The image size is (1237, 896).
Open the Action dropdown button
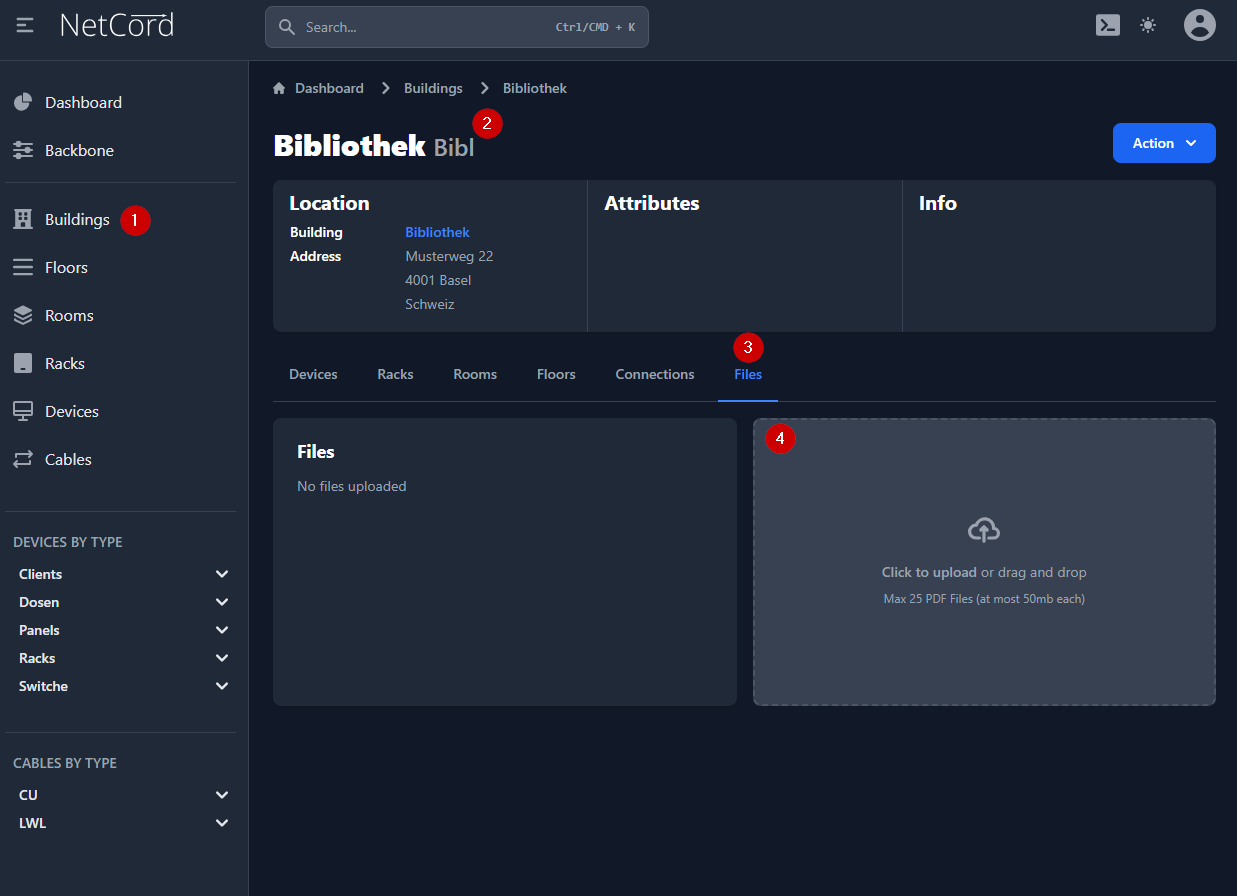point(1163,143)
